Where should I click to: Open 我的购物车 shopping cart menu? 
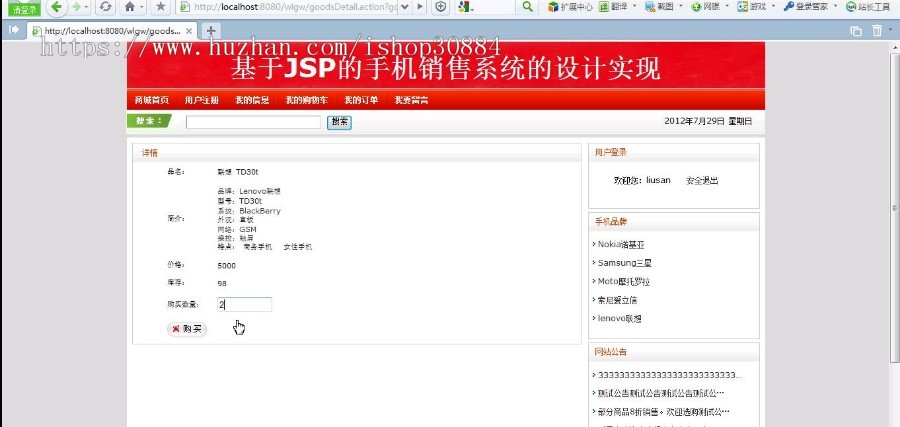[x=307, y=100]
